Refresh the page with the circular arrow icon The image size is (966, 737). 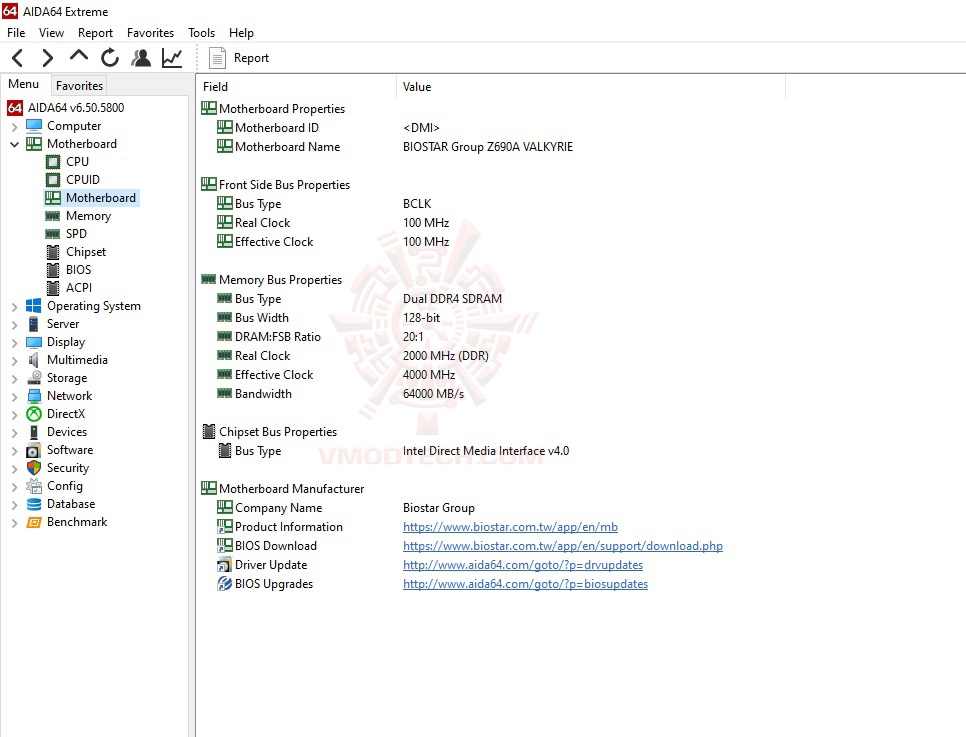tap(110, 58)
